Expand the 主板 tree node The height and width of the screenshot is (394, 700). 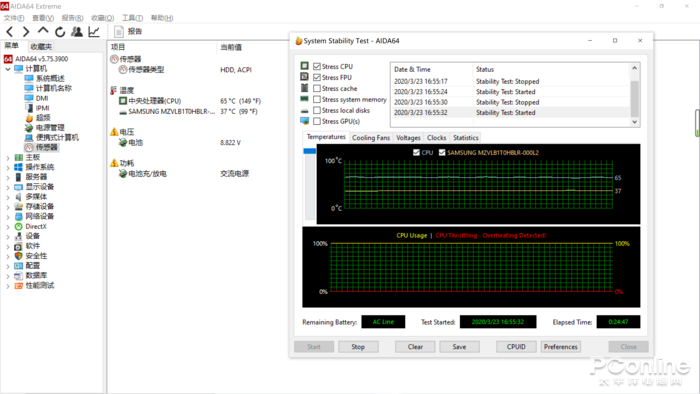point(8,158)
